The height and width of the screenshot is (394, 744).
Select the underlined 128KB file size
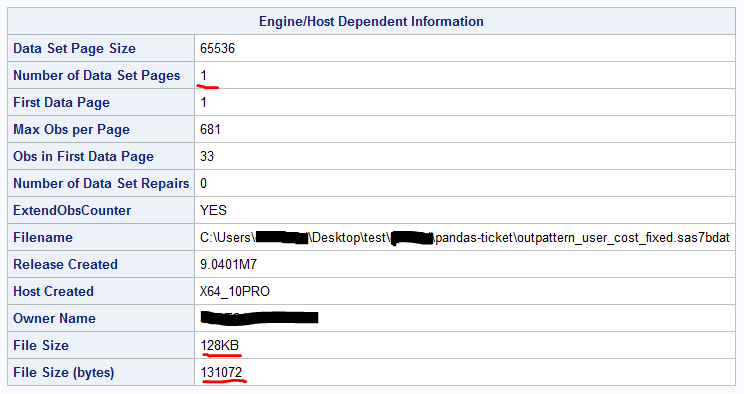click(x=220, y=346)
